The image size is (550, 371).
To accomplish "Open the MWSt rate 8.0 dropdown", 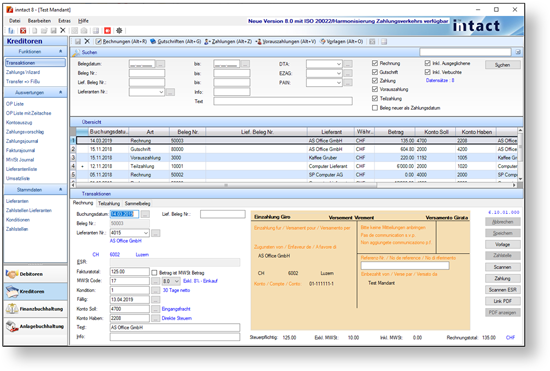I will pyautogui.click(x=176, y=281).
